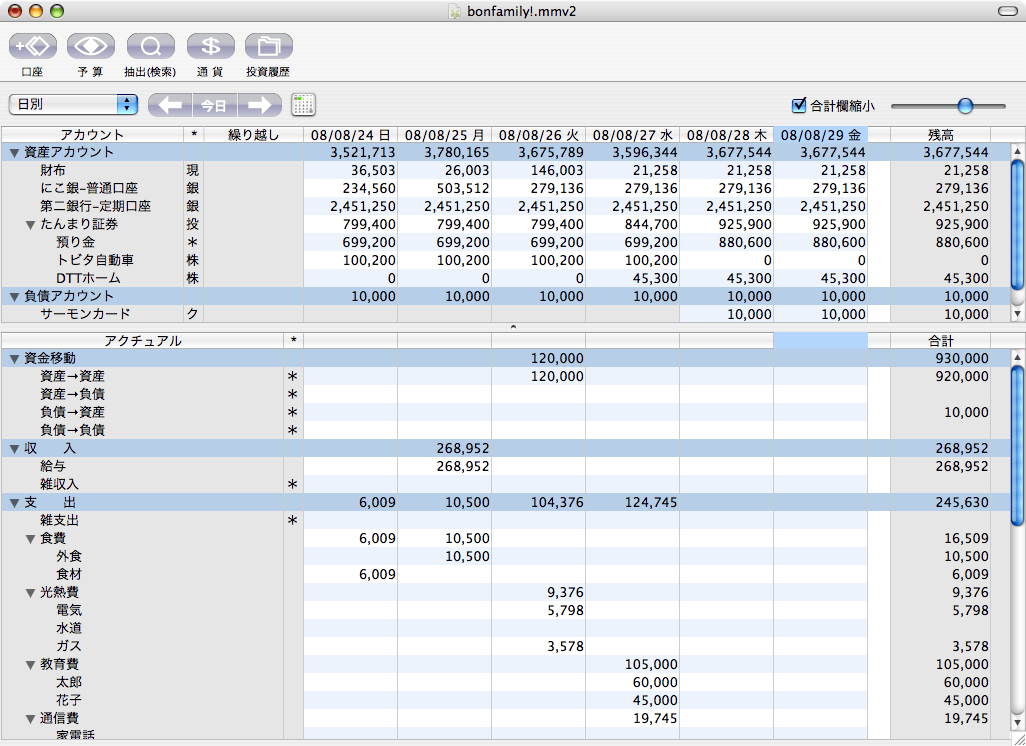Open the 通貨 currency dollar icon
The height and width of the screenshot is (746, 1026).
tap(210, 46)
